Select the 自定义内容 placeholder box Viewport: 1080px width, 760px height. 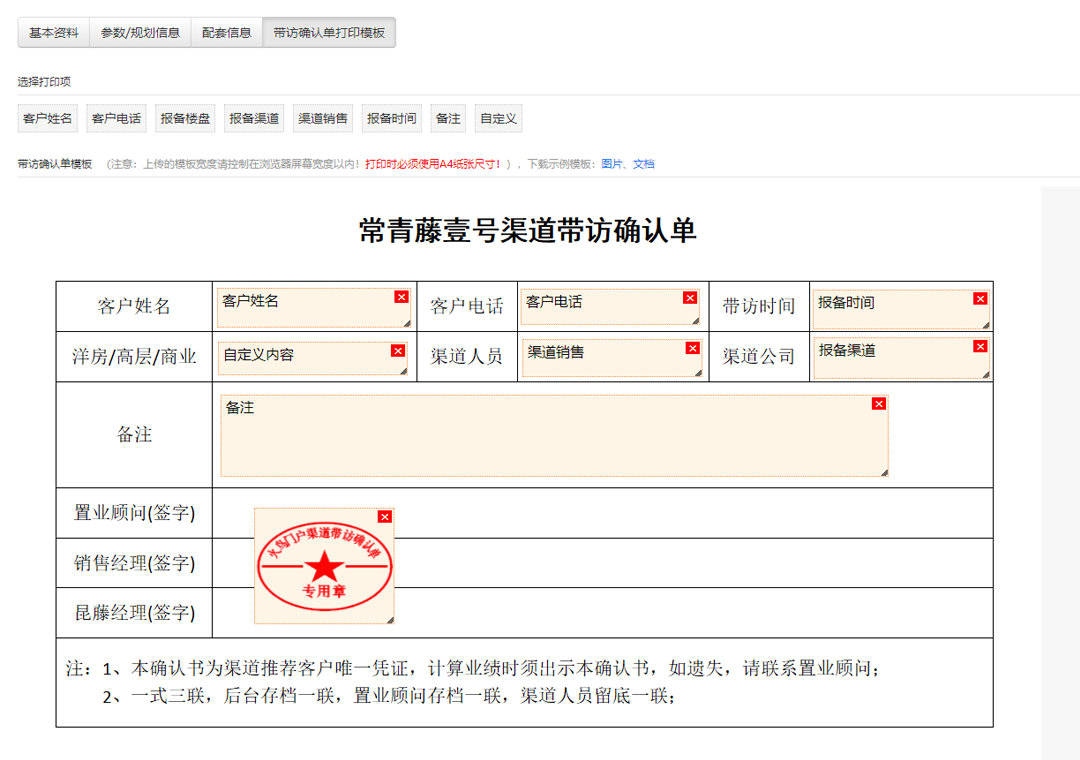(x=312, y=358)
